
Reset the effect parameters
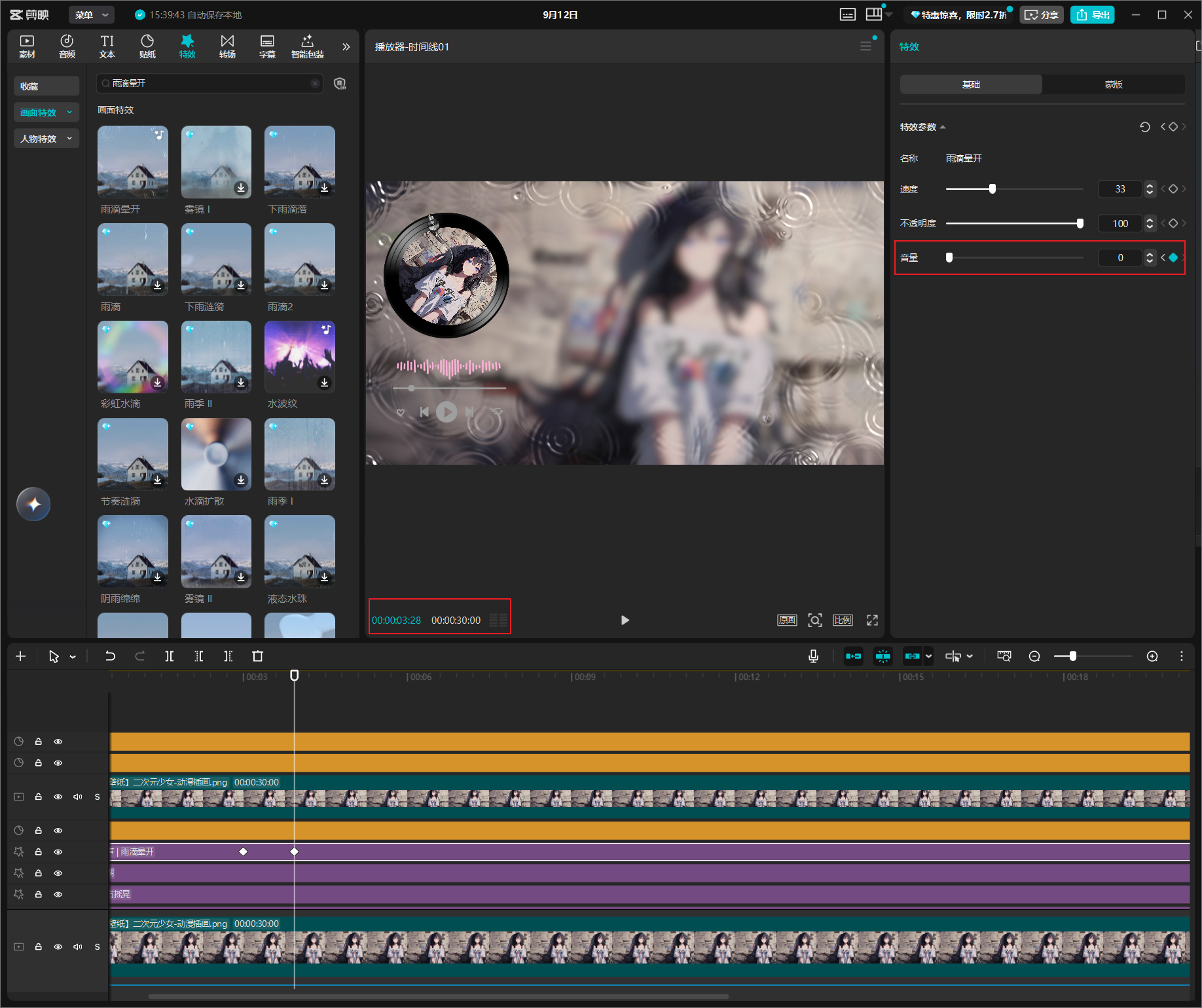point(1144,127)
